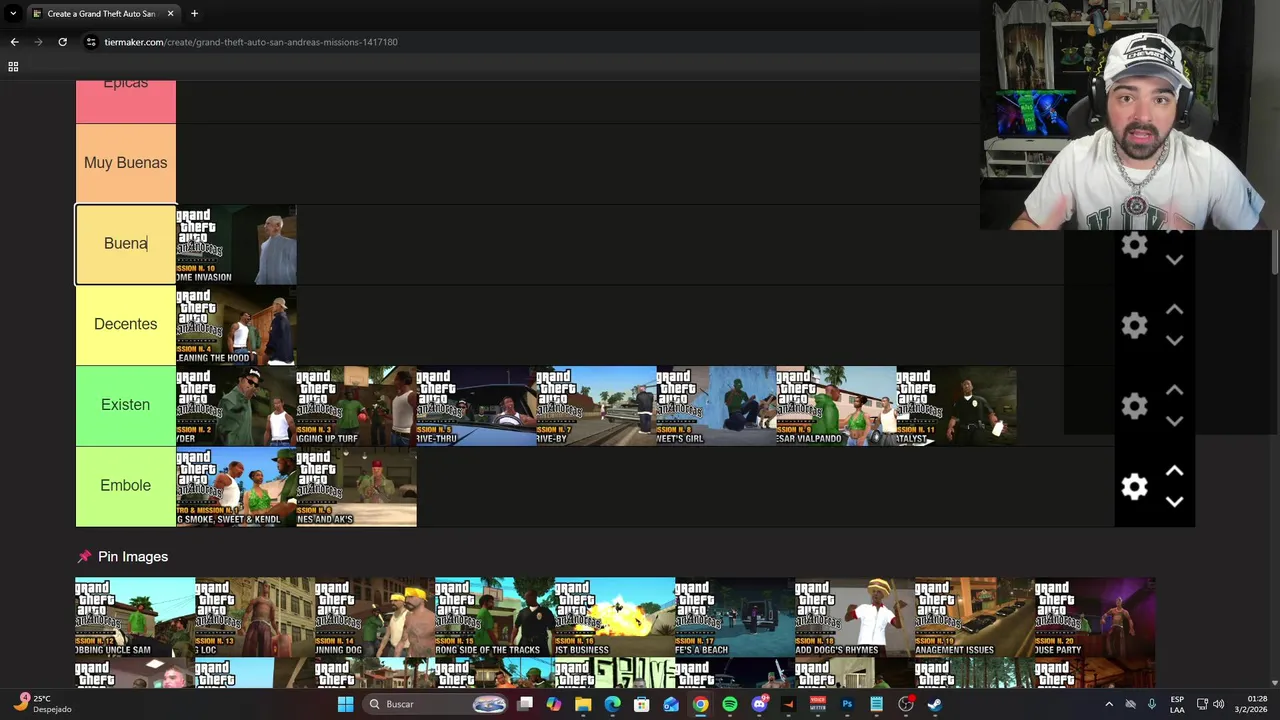Pick House Party mission image

[1095, 617]
